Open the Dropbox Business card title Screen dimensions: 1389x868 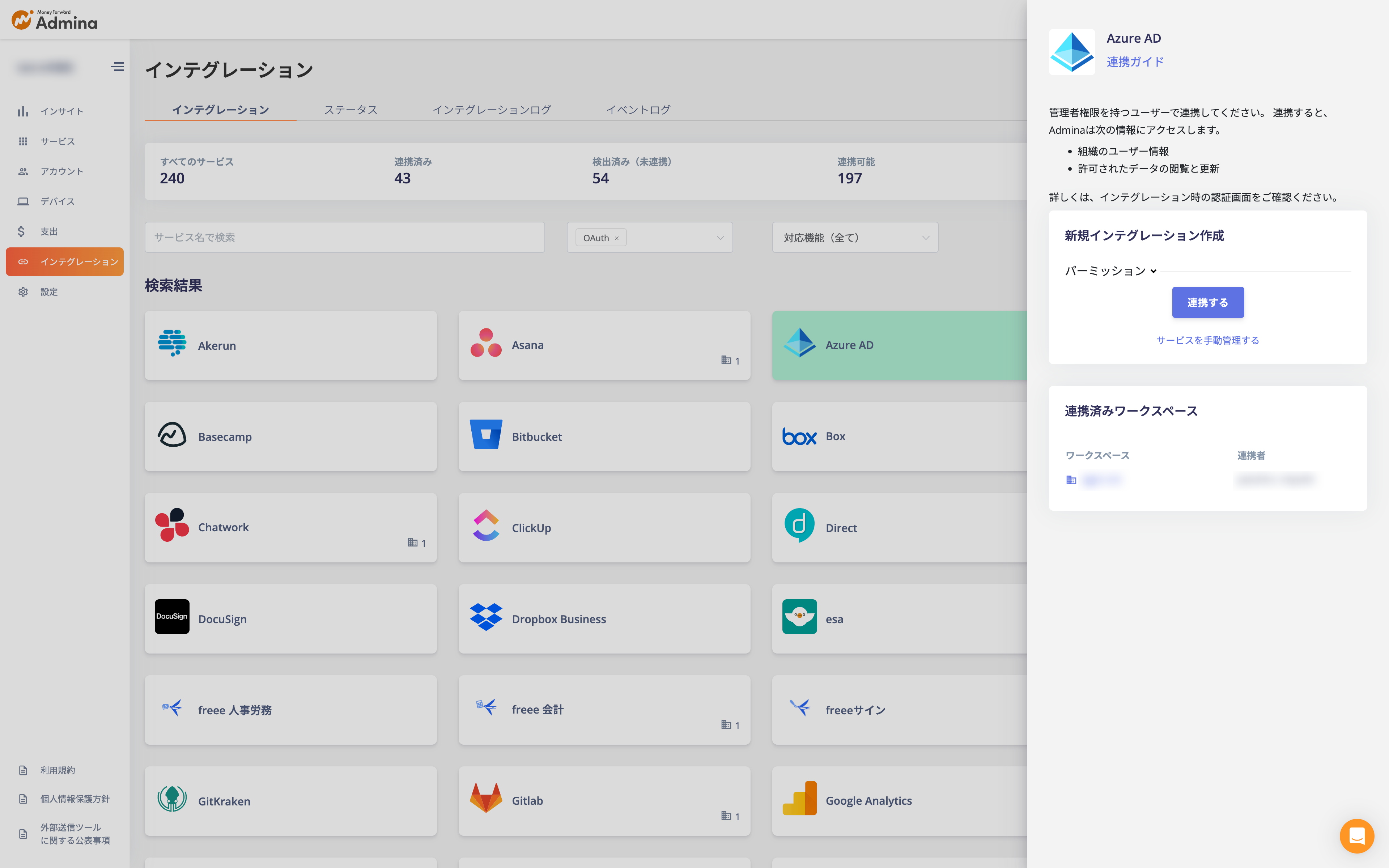click(558, 620)
